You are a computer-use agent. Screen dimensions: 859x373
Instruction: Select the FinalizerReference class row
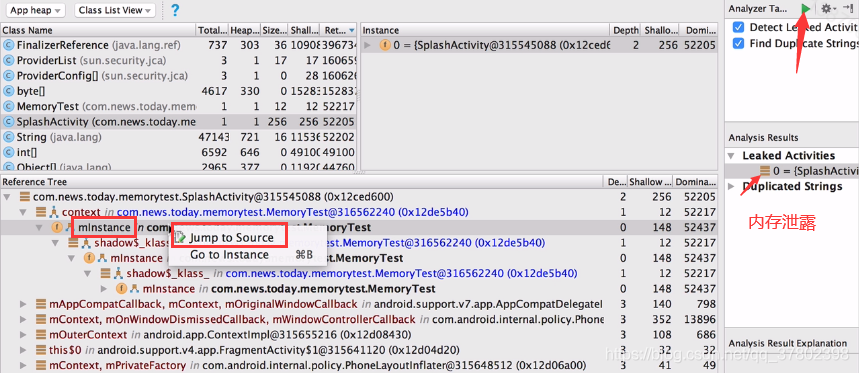[179, 45]
